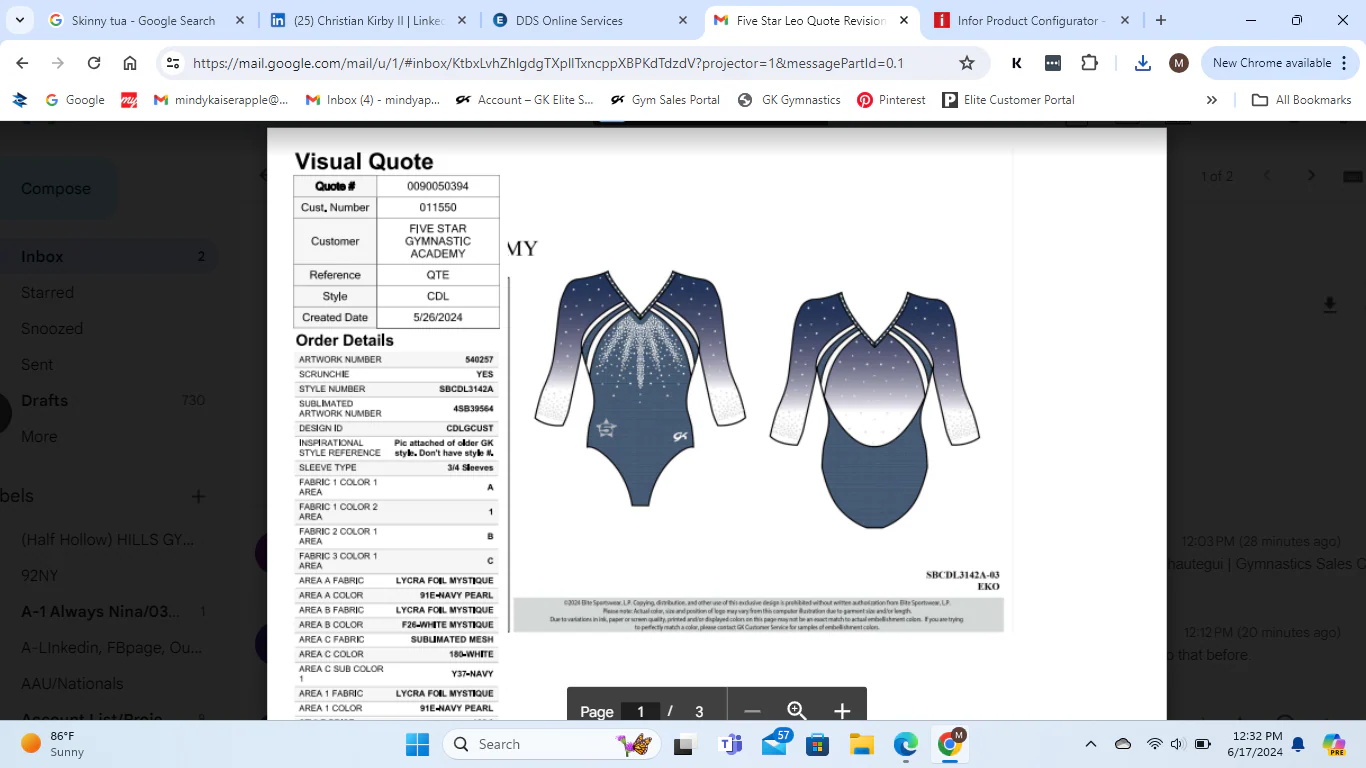Open (Half Hollow) HILLS GY label

(x=108, y=539)
